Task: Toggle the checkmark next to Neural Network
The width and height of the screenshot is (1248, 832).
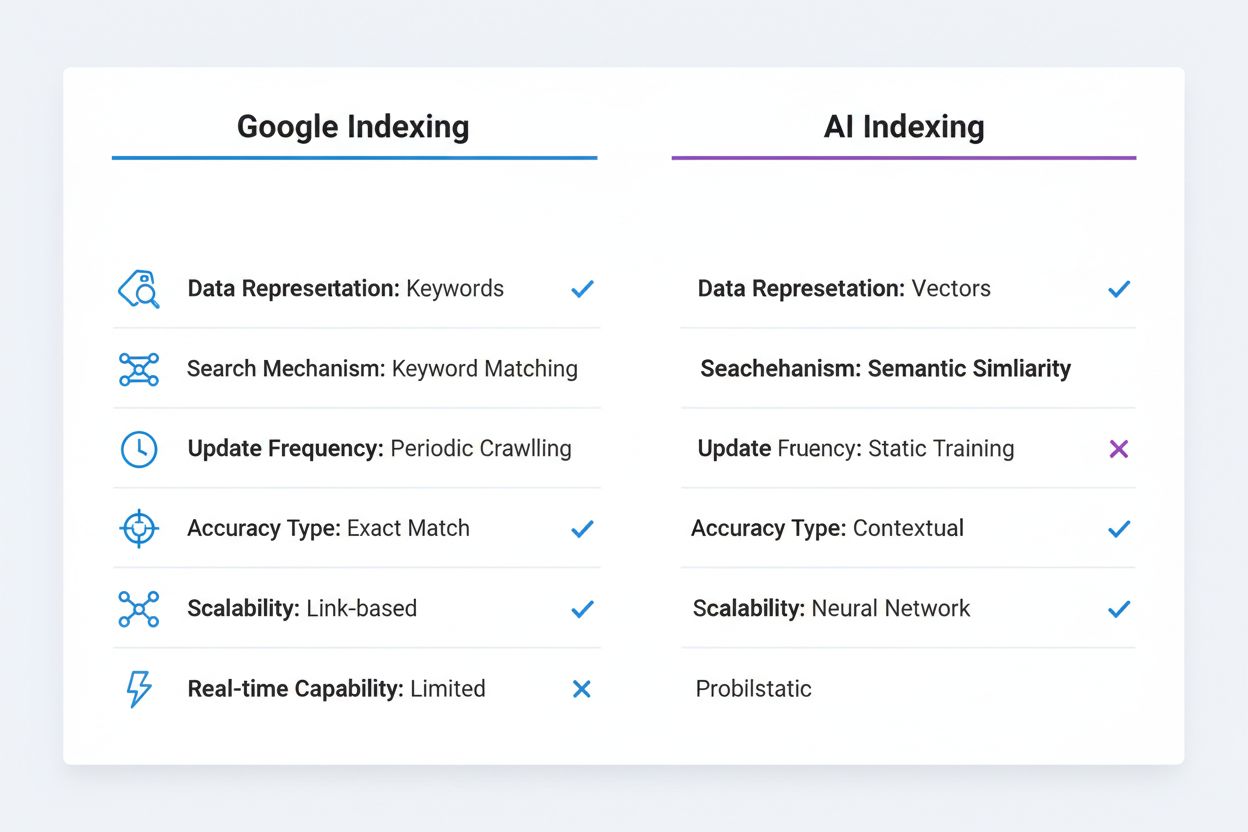Action: tap(1119, 609)
